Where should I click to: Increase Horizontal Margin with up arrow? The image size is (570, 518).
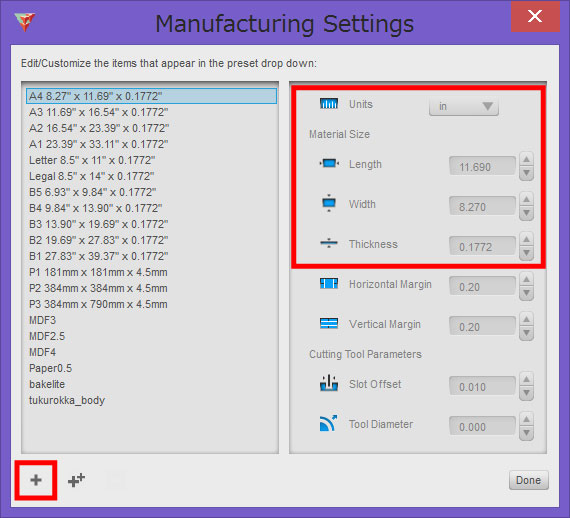click(x=526, y=279)
